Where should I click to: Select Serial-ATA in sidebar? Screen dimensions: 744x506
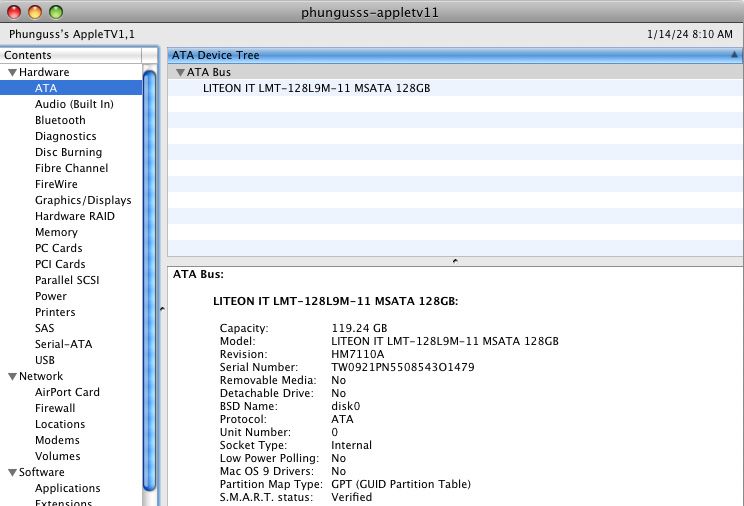pyautogui.click(x=64, y=344)
